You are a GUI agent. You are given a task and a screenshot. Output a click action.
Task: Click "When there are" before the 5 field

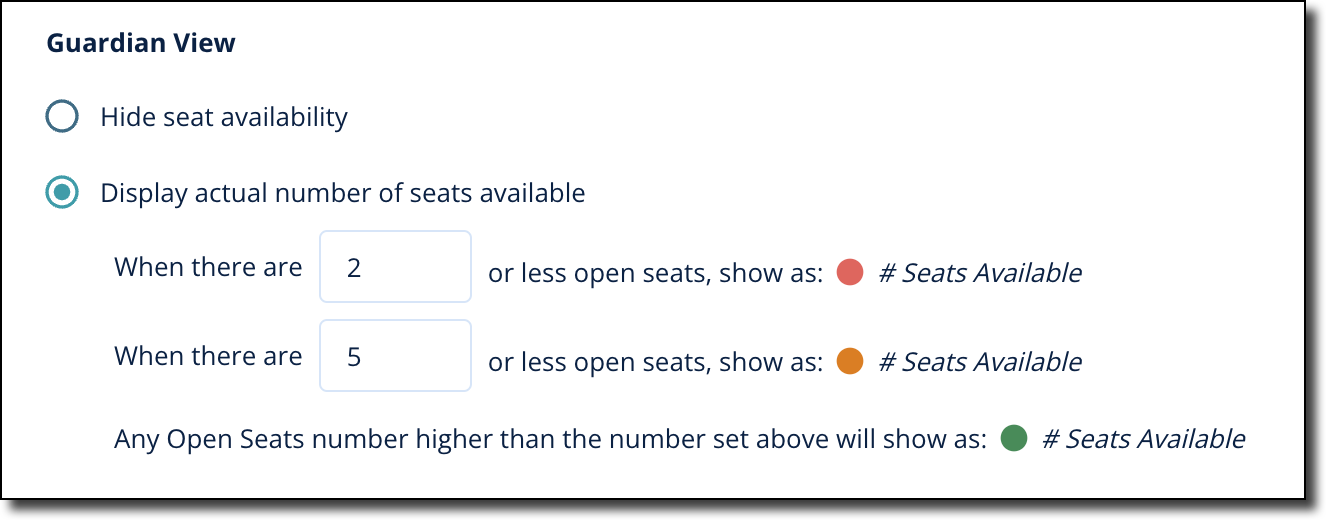pos(208,357)
